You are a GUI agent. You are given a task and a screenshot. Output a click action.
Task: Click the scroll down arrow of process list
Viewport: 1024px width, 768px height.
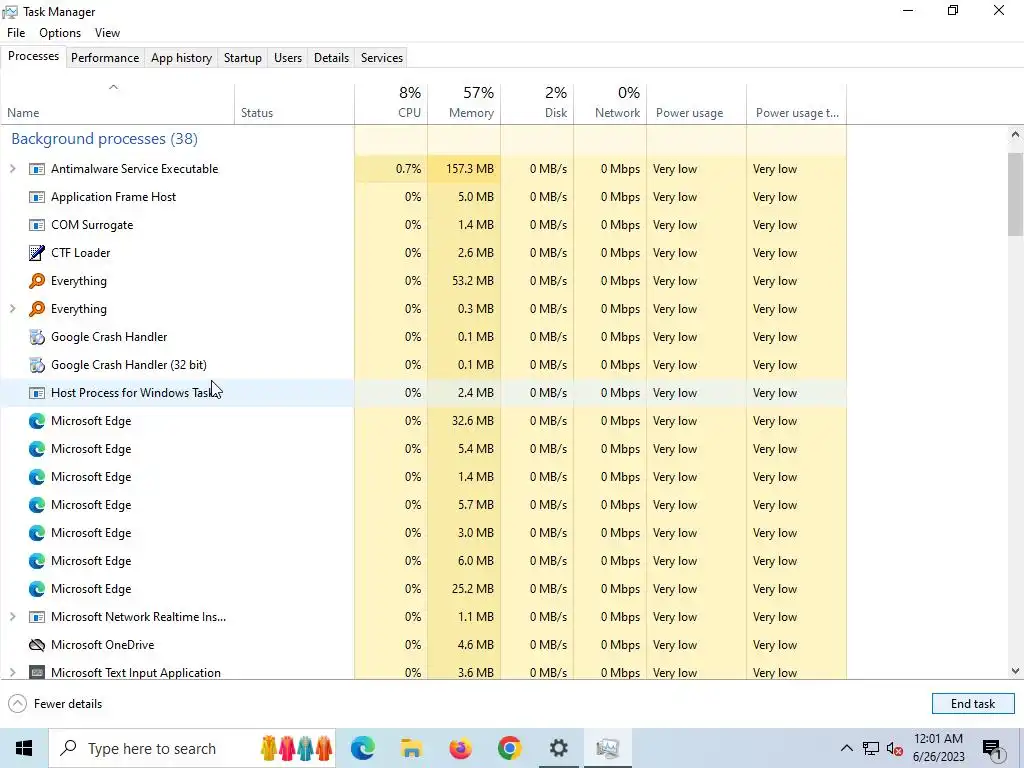pyautogui.click(x=1016, y=671)
